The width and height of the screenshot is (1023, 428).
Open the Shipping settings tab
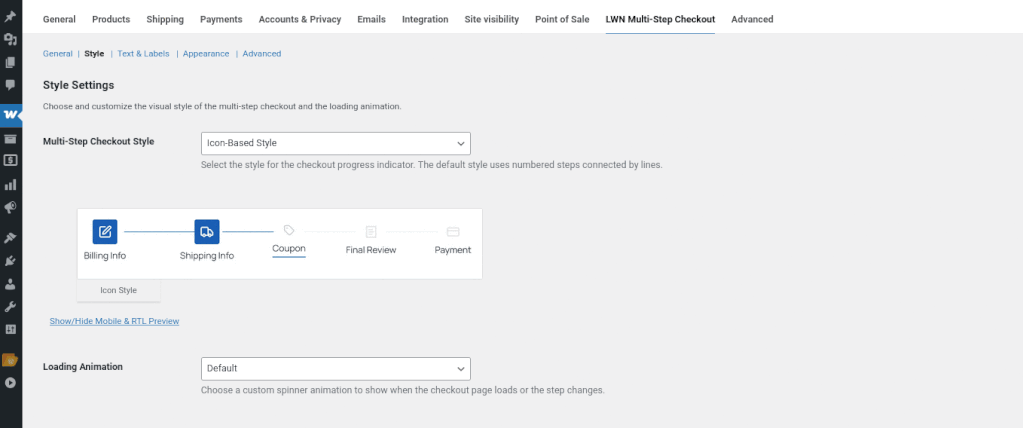coord(165,19)
